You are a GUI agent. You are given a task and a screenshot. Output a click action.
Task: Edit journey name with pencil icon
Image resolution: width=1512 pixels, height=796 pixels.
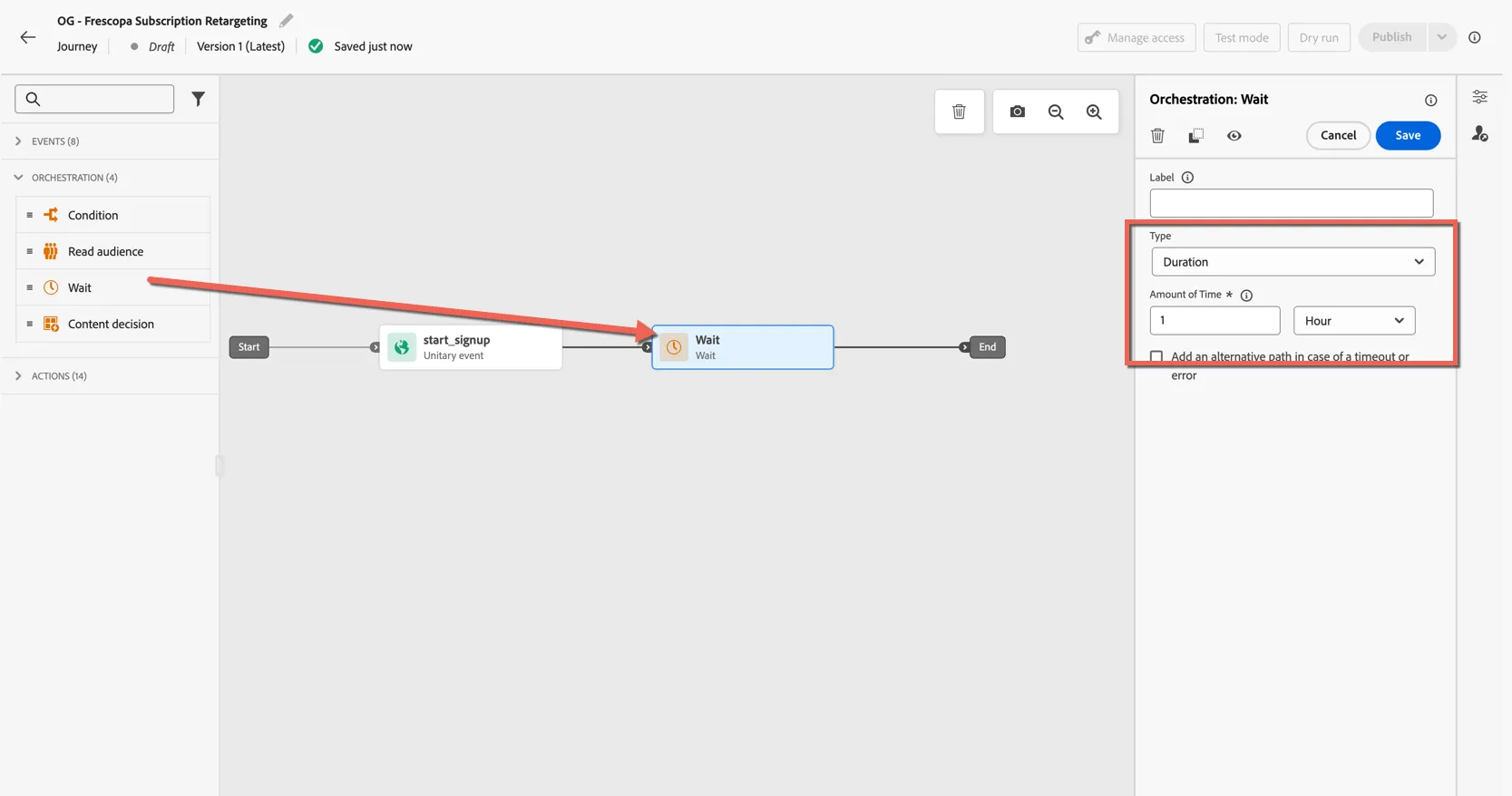pyautogui.click(x=286, y=20)
